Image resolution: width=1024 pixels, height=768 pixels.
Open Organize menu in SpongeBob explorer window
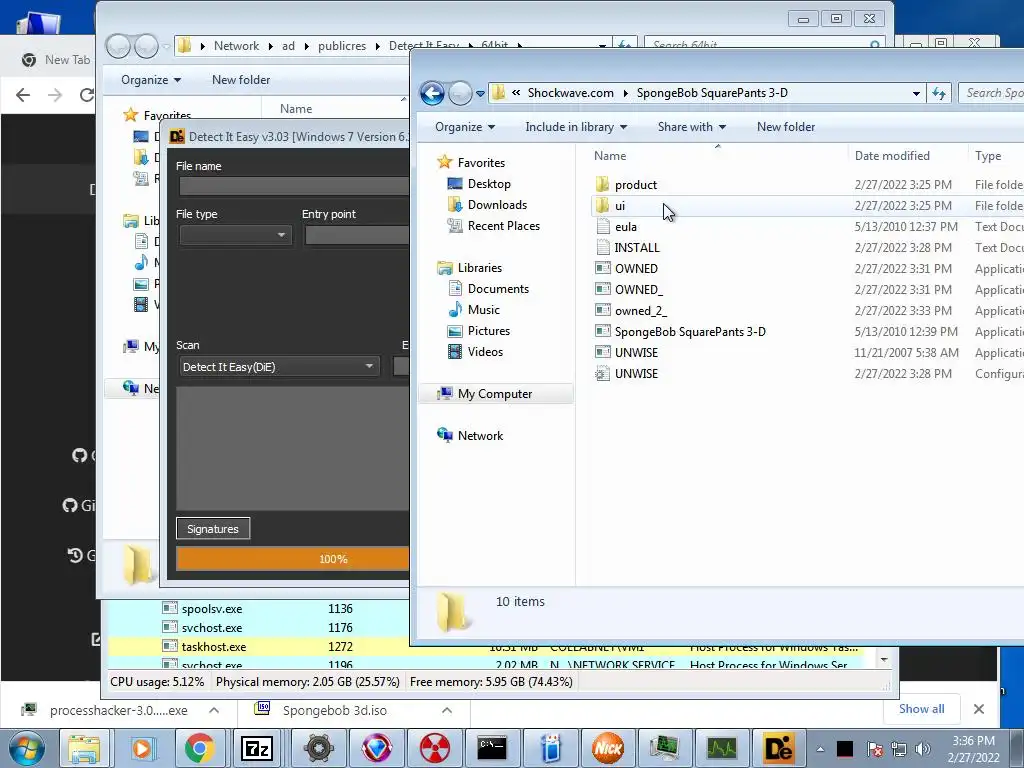[x=465, y=127]
